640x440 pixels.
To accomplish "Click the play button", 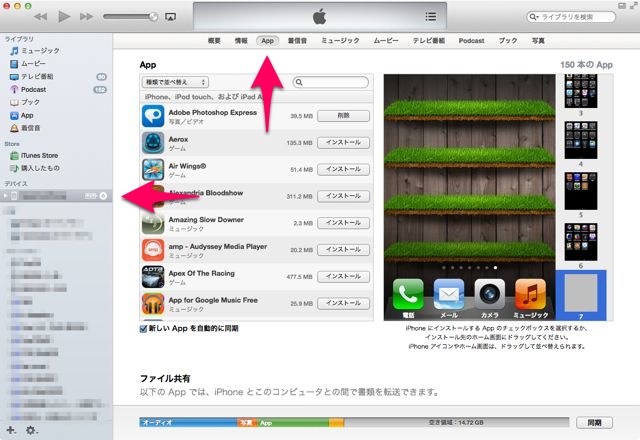I will (x=64, y=16).
